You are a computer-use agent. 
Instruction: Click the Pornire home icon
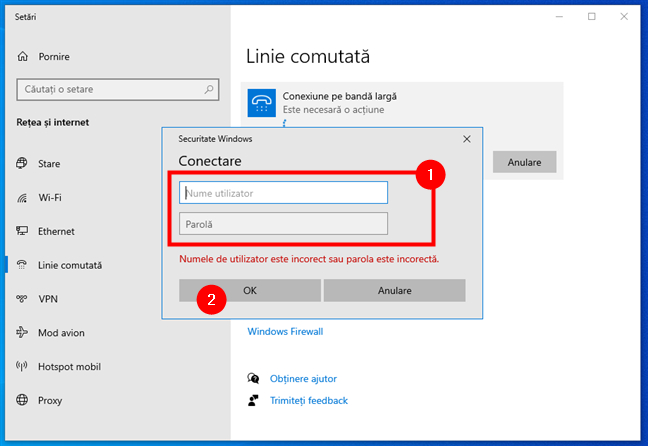click(x=24, y=56)
